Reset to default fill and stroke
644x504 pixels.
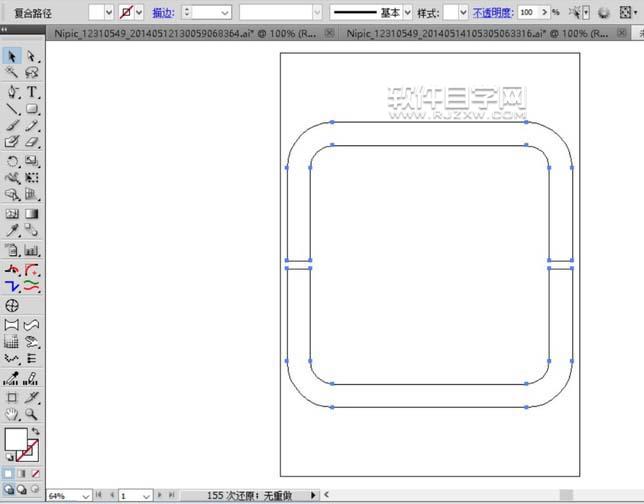click(x=9, y=457)
